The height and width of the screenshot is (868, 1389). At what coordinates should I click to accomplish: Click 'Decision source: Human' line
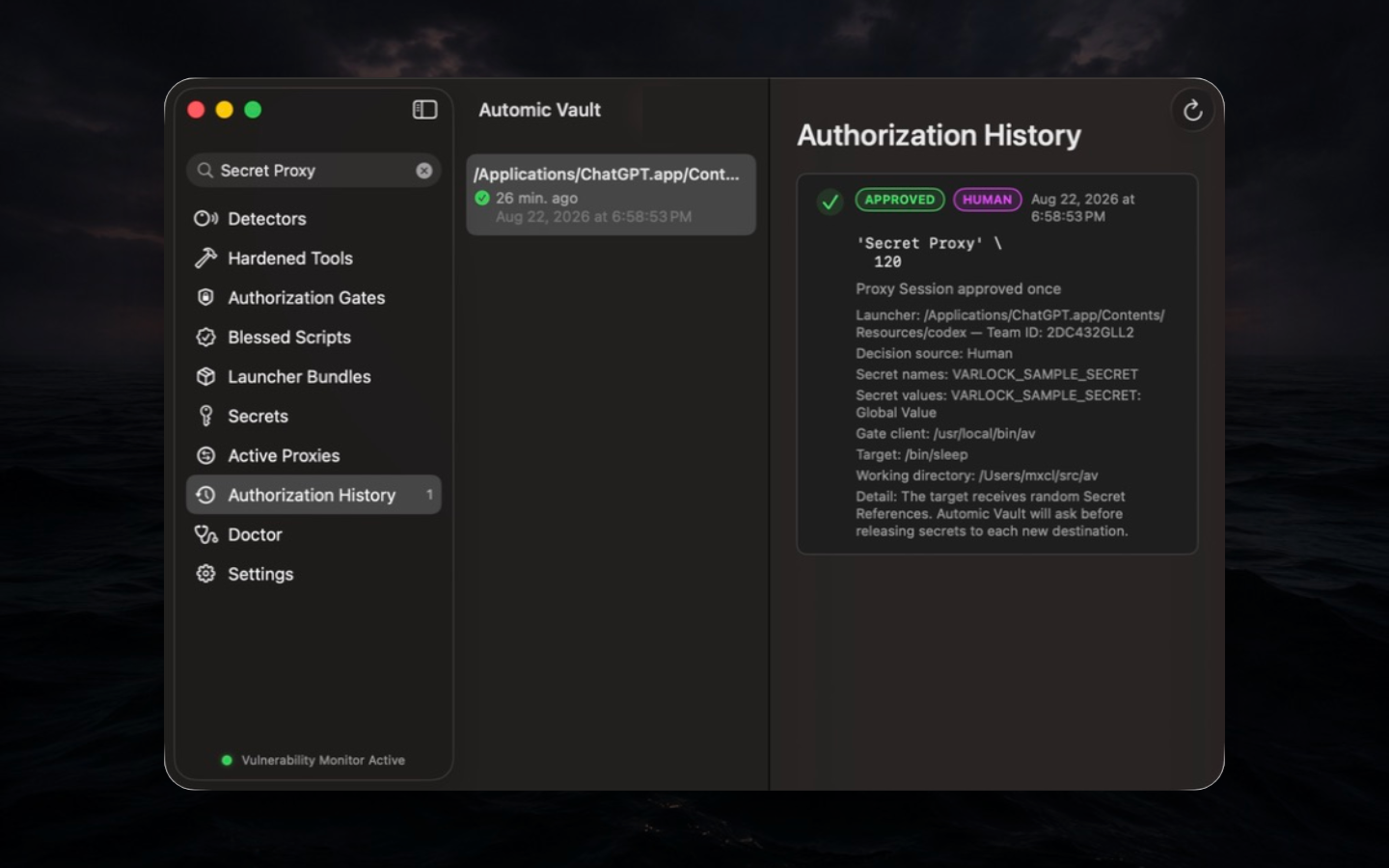(934, 354)
